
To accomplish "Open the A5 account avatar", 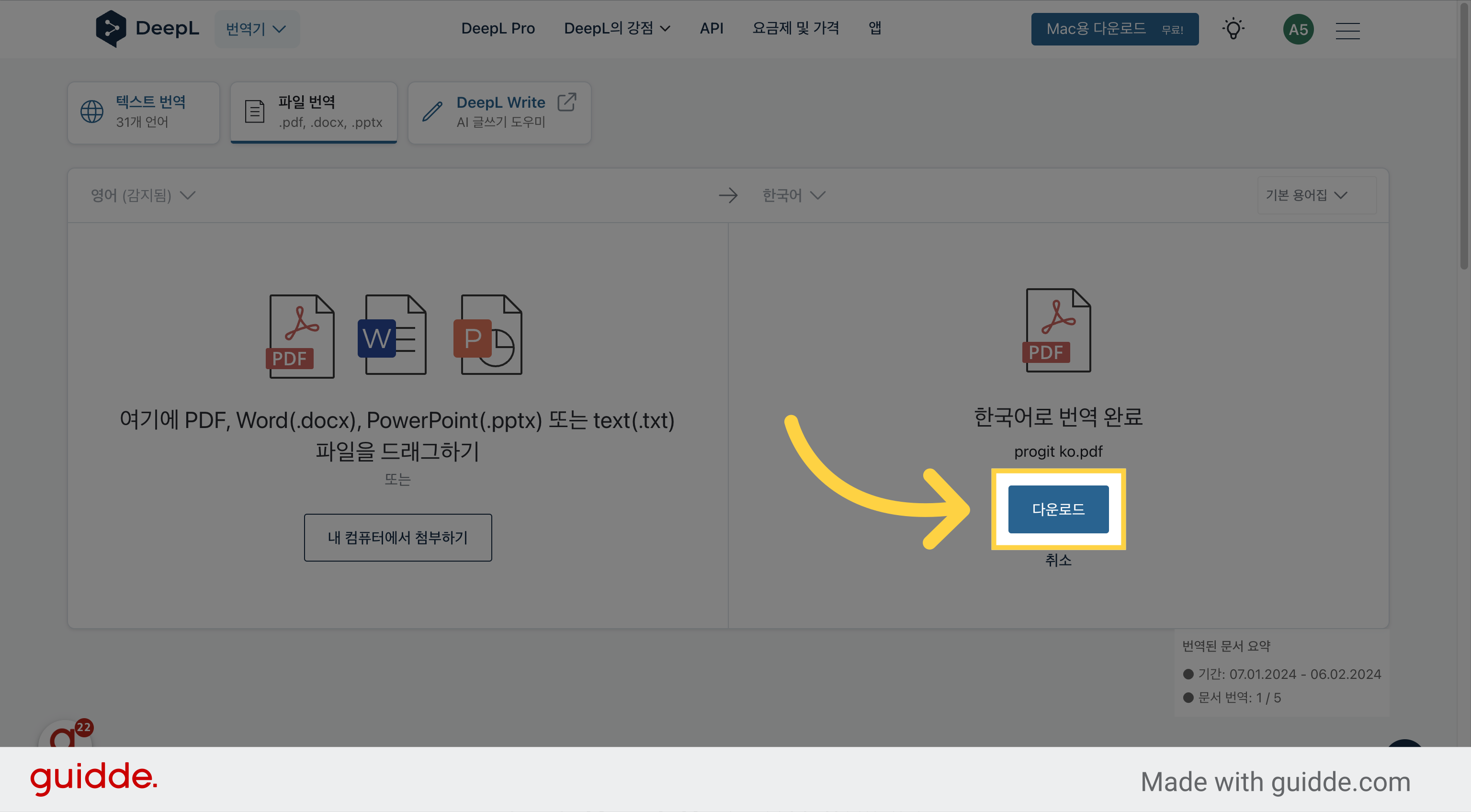I will tap(1298, 29).
